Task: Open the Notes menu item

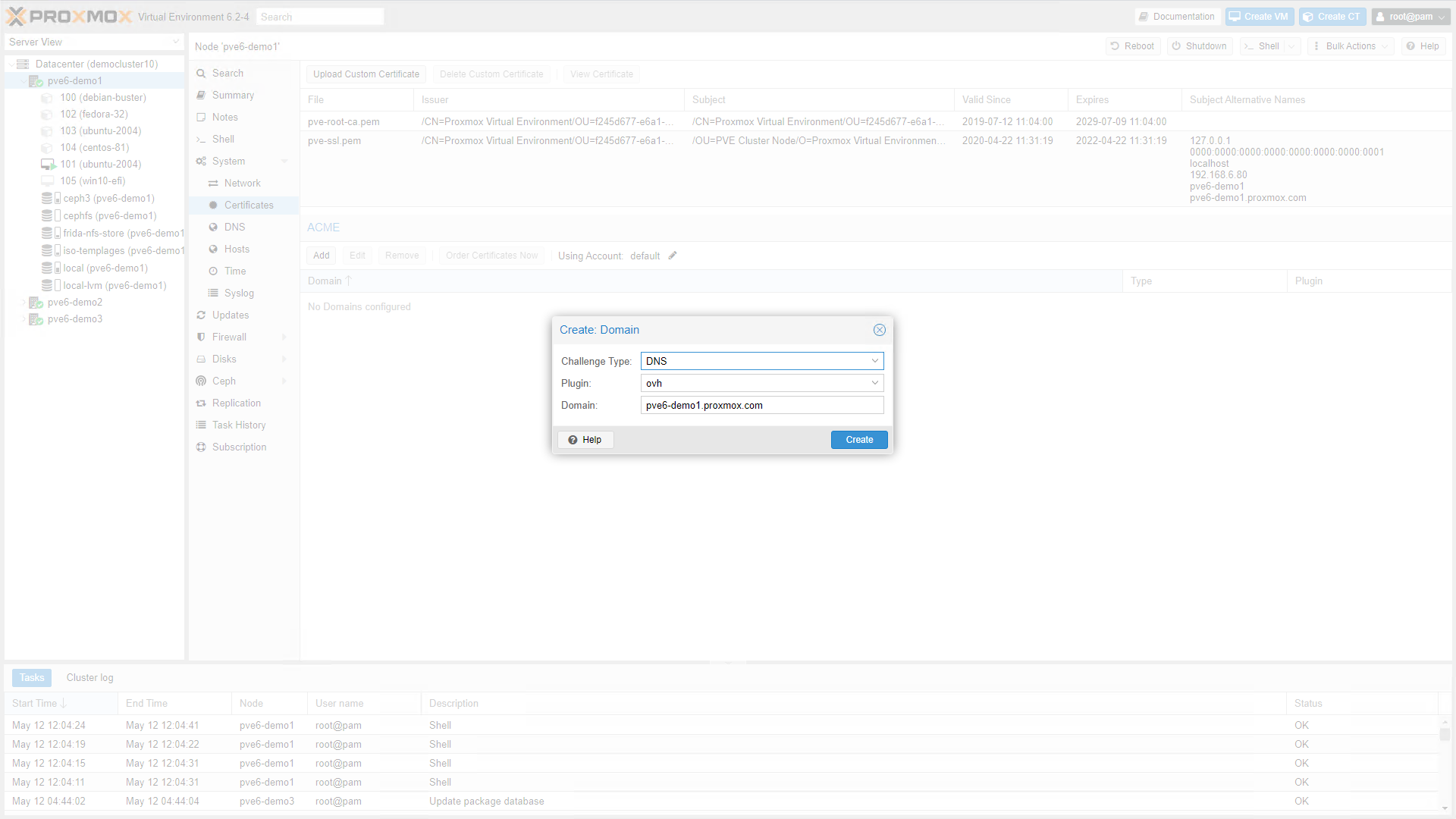Action: pos(243,118)
